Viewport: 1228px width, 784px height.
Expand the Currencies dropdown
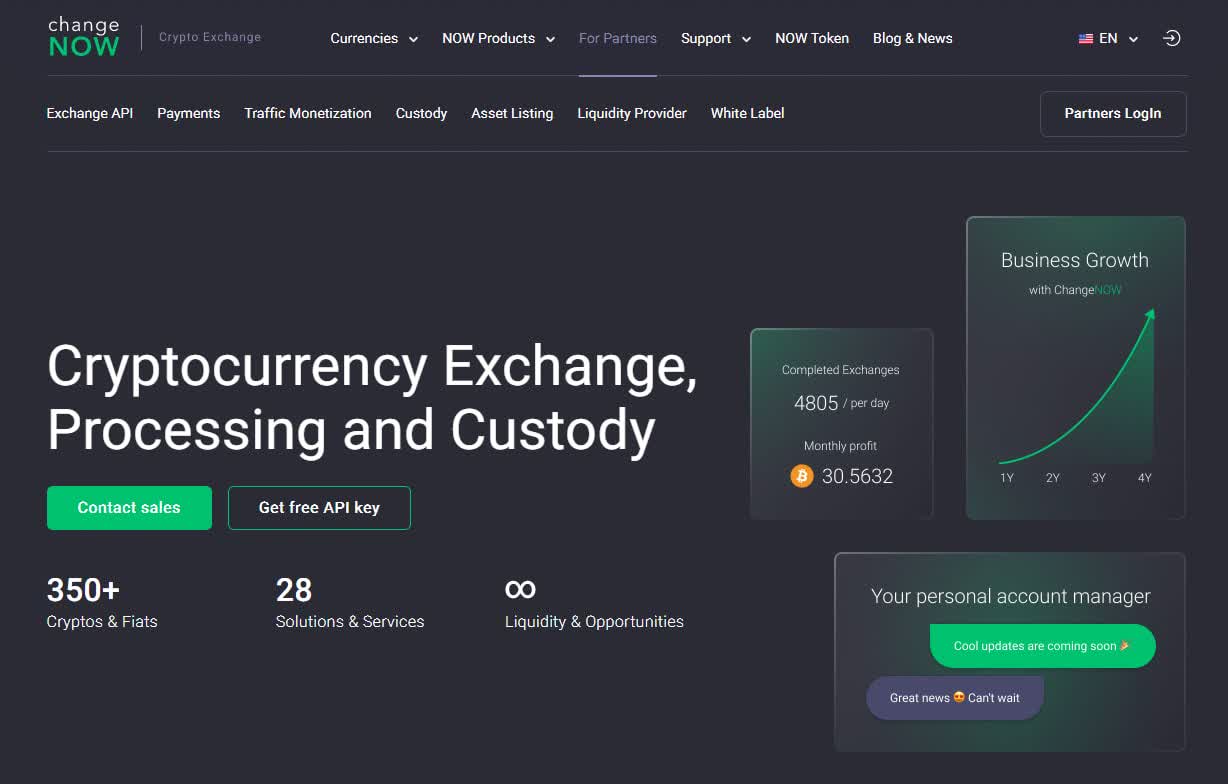(x=374, y=38)
